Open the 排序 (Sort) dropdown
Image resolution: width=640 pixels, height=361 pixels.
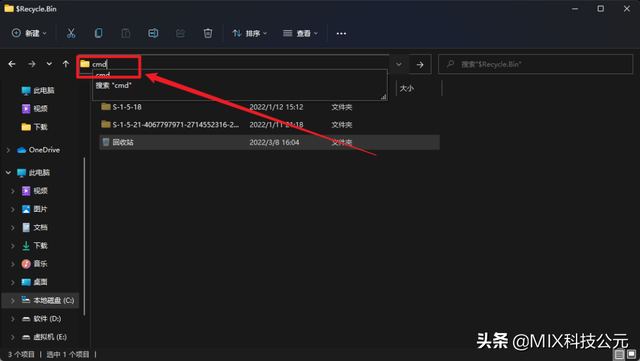point(249,33)
